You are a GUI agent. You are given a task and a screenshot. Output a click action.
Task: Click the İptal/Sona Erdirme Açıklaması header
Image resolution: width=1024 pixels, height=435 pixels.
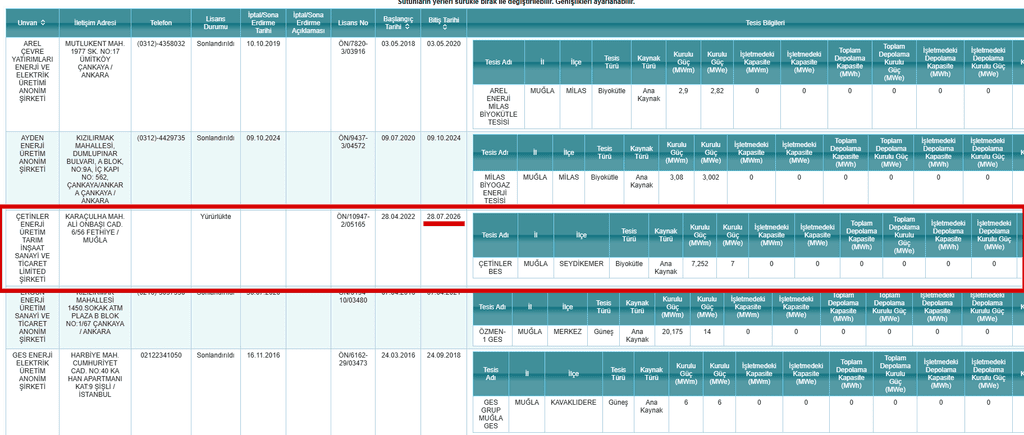click(x=308, y=23)
